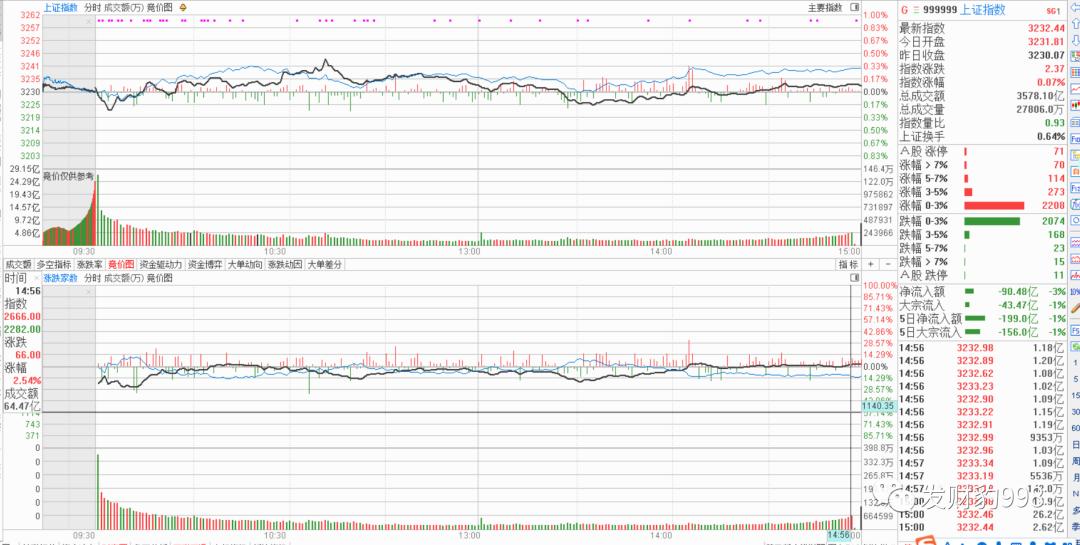Expand indicator pane with plus button
Viewport: 1080px width, 545px height.
[x=871, y=264]
